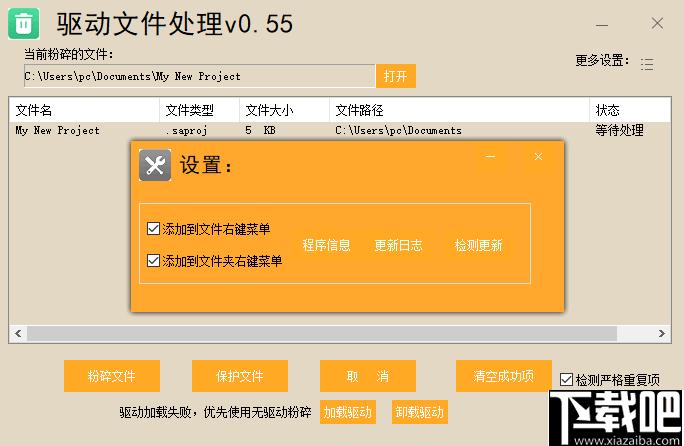Close the orange settings dialog
This screenshot has height=446, width=684.
(x=538, y=157)
